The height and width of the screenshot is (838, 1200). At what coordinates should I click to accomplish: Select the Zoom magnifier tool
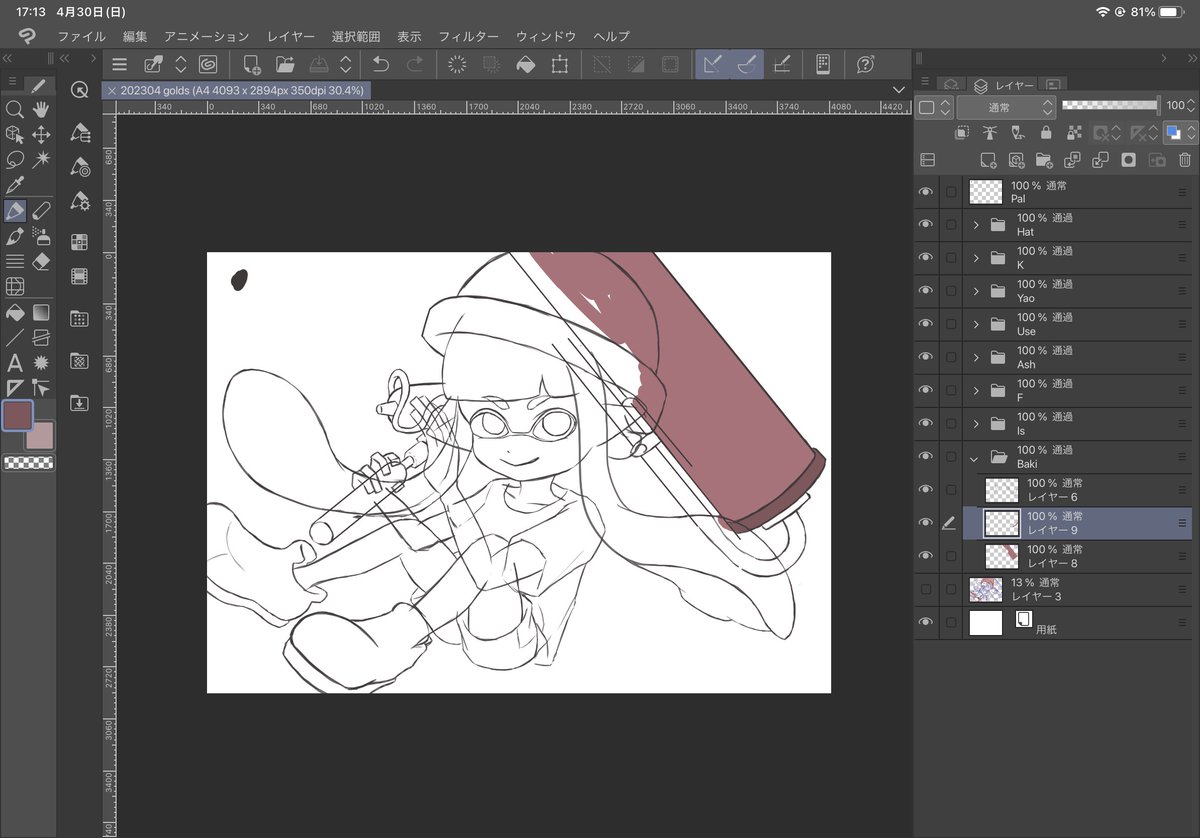coord(14,109)
